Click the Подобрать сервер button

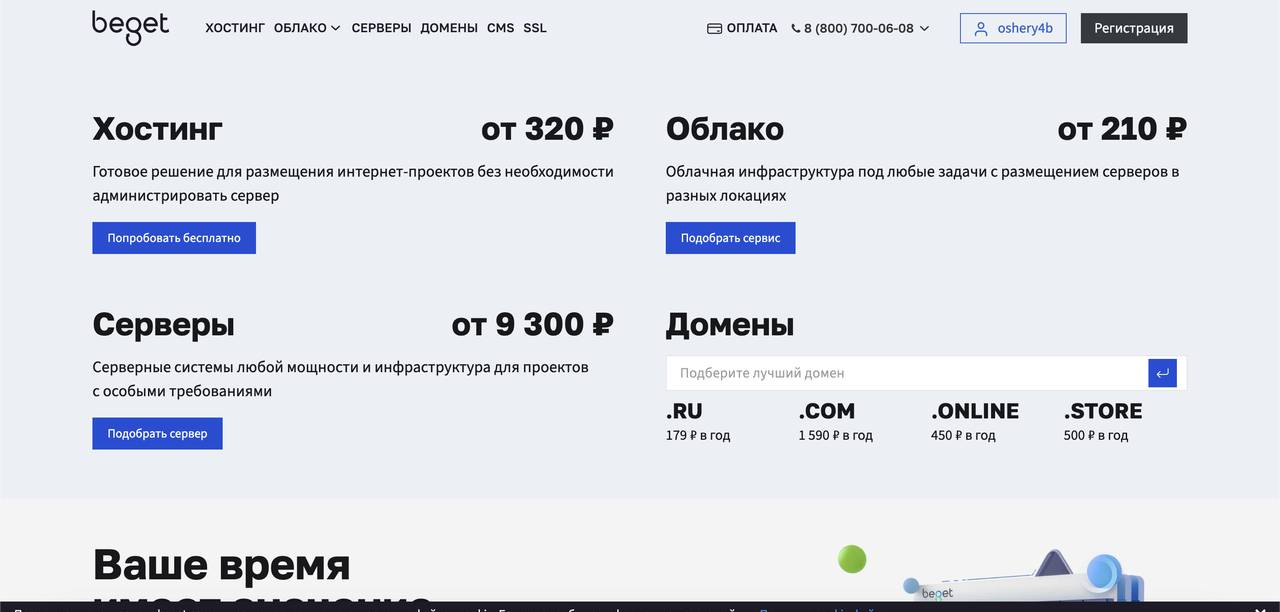click(x=158, y=433)
